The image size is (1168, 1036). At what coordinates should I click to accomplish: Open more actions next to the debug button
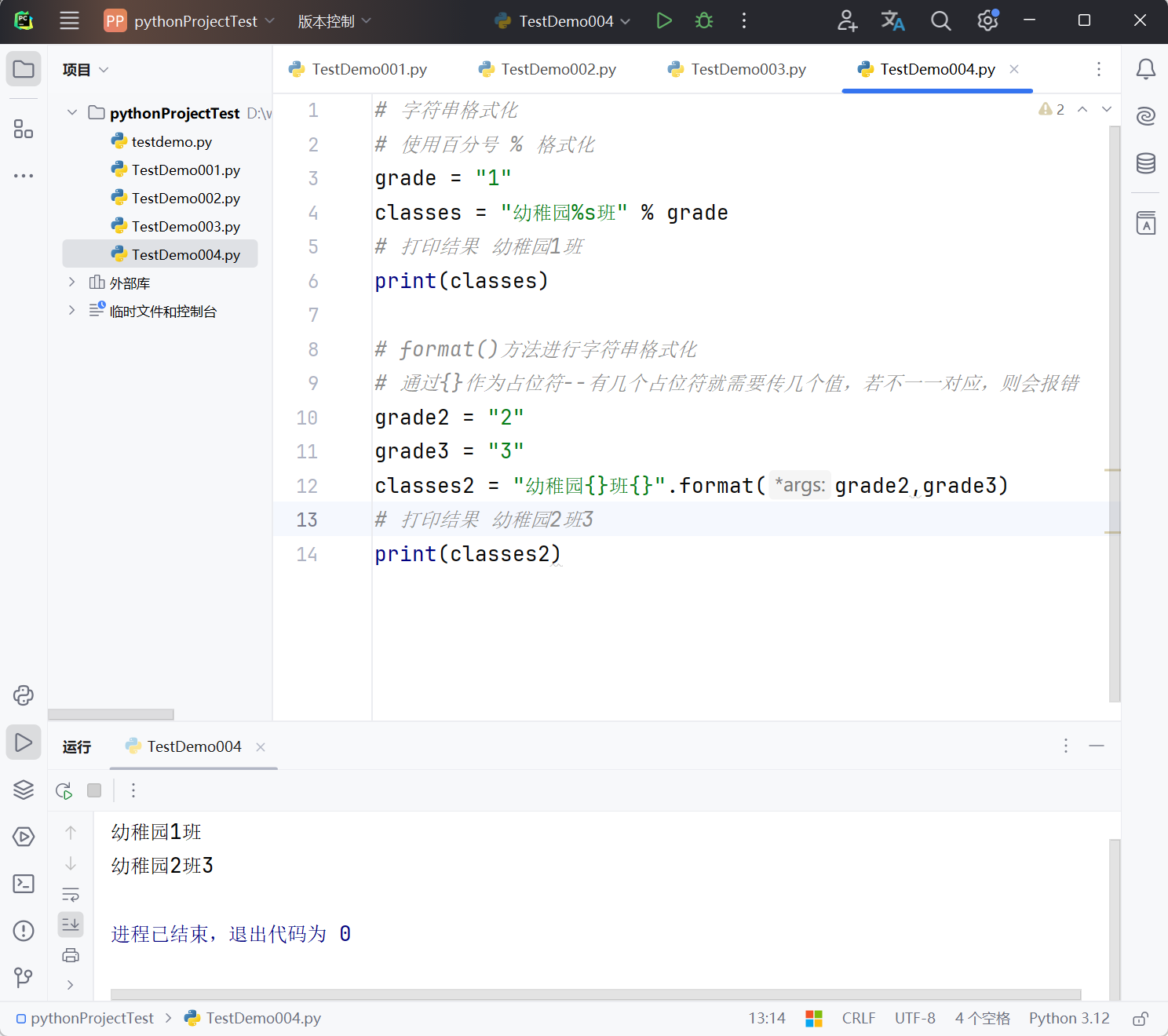744,21
